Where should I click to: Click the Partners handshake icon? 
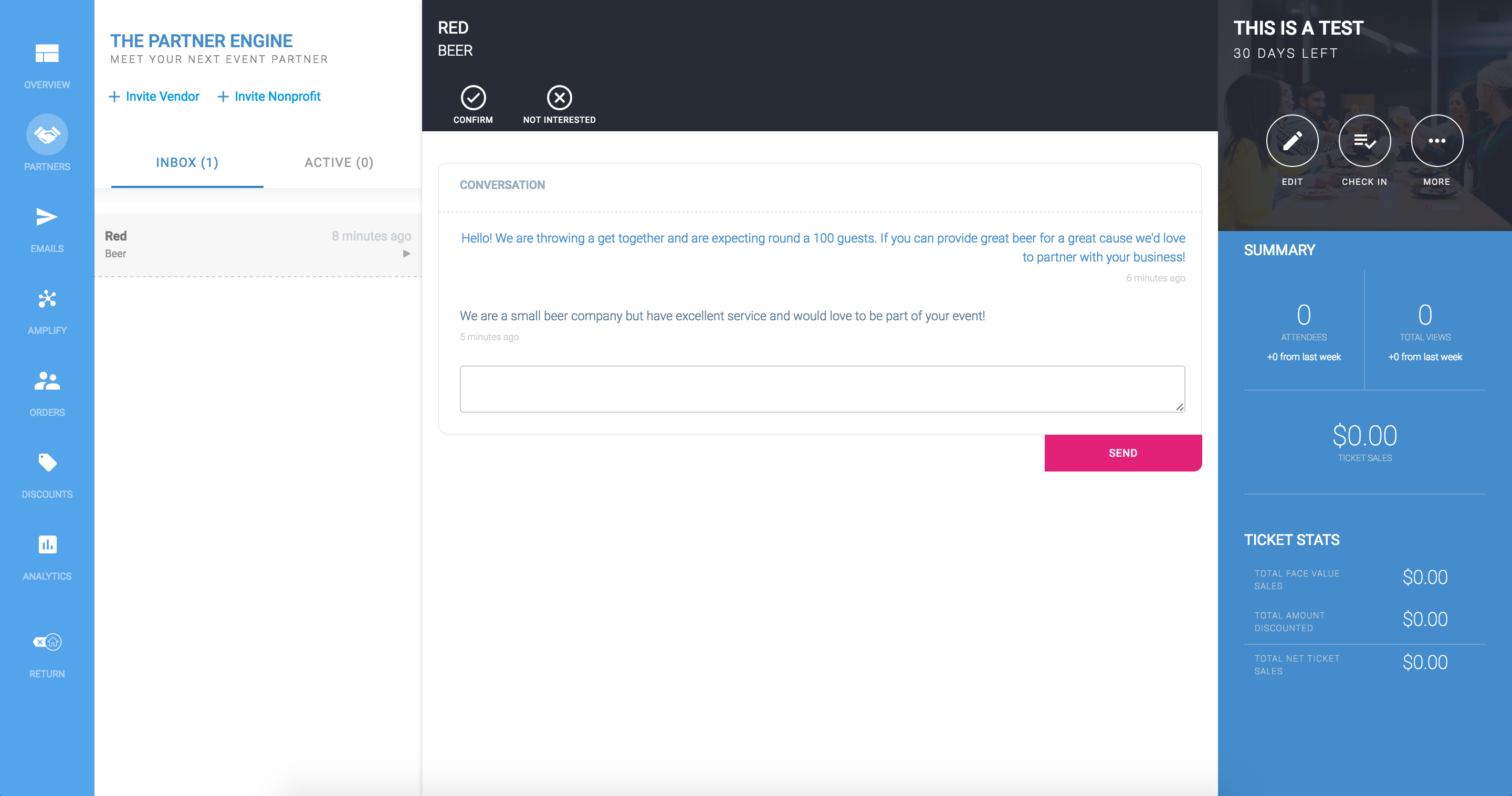47,135
